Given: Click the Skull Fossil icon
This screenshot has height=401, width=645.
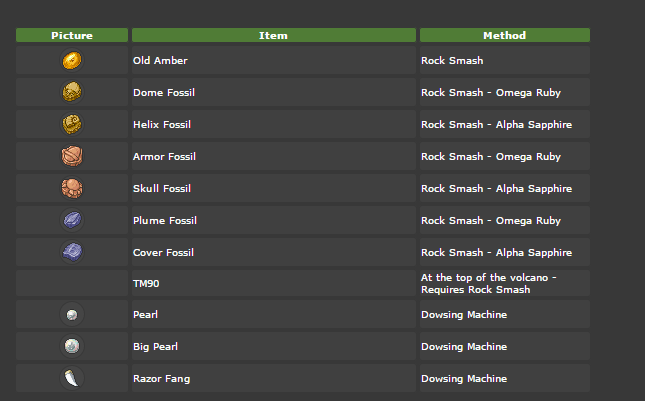Looking at the screenshot, I should [72, 188].
